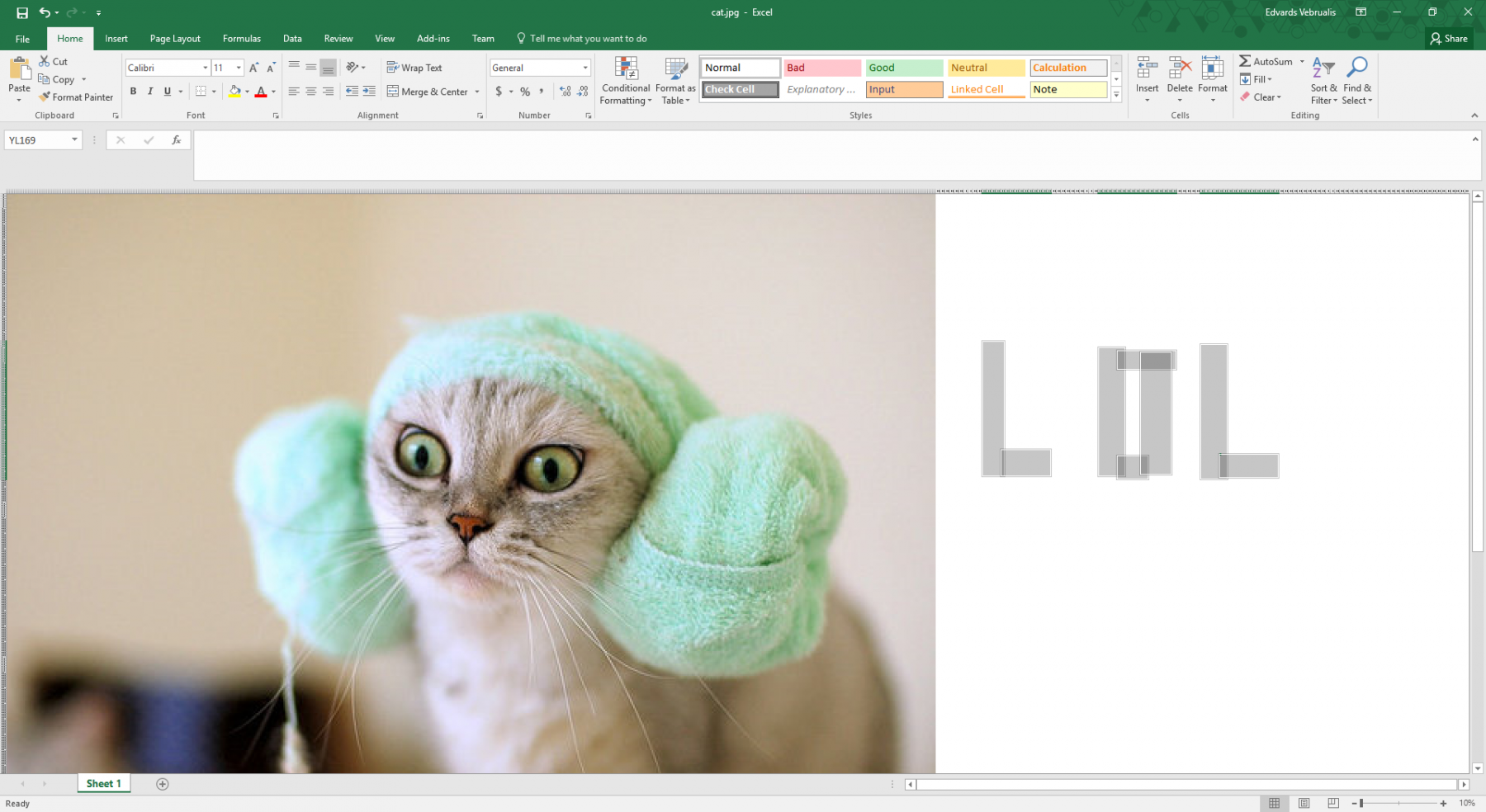Apply the red Font Color A
The image size is (1486, 812).
click(x=261, y=92)
